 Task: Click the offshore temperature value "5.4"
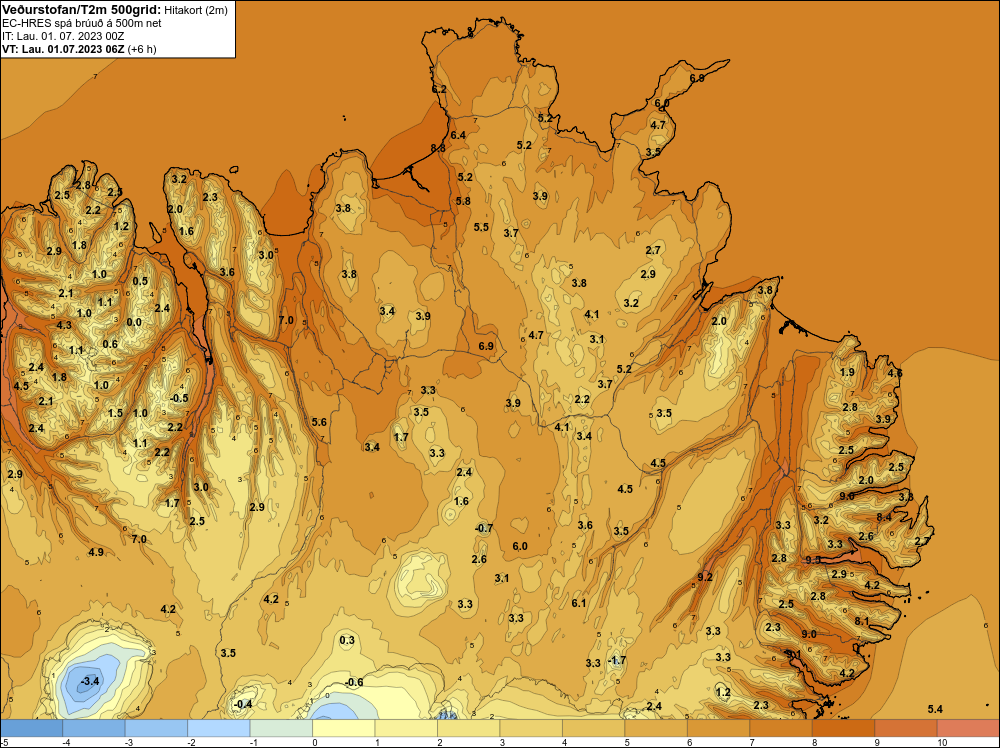click(x=935, y=709)
